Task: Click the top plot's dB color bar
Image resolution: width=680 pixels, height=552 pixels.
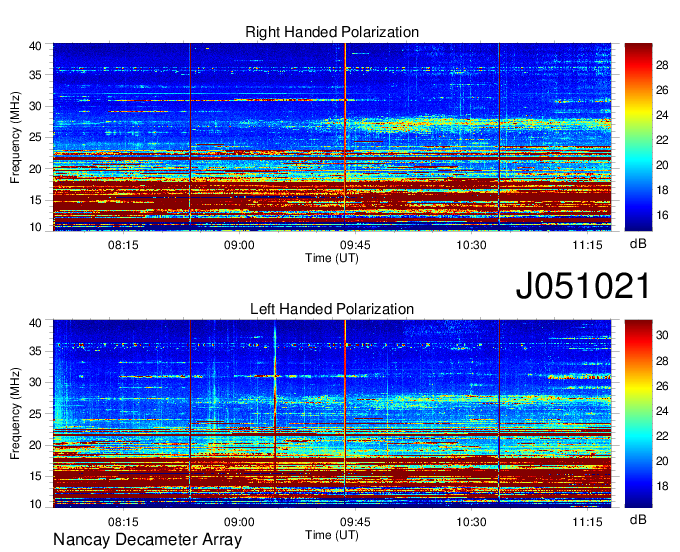Action: (x=638, y=137)
